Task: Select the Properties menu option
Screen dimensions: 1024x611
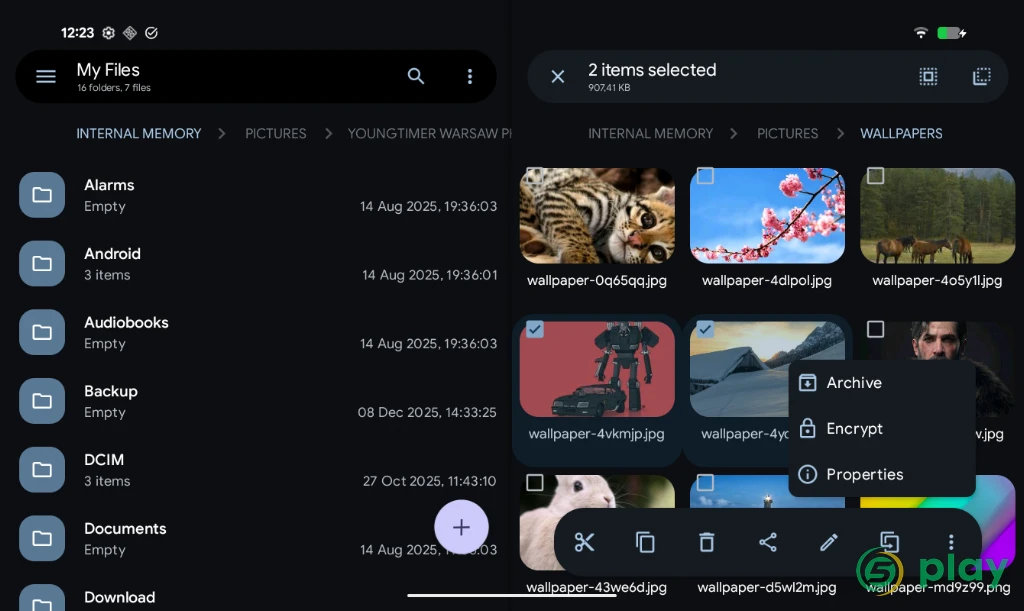Action: coord(882,475)
